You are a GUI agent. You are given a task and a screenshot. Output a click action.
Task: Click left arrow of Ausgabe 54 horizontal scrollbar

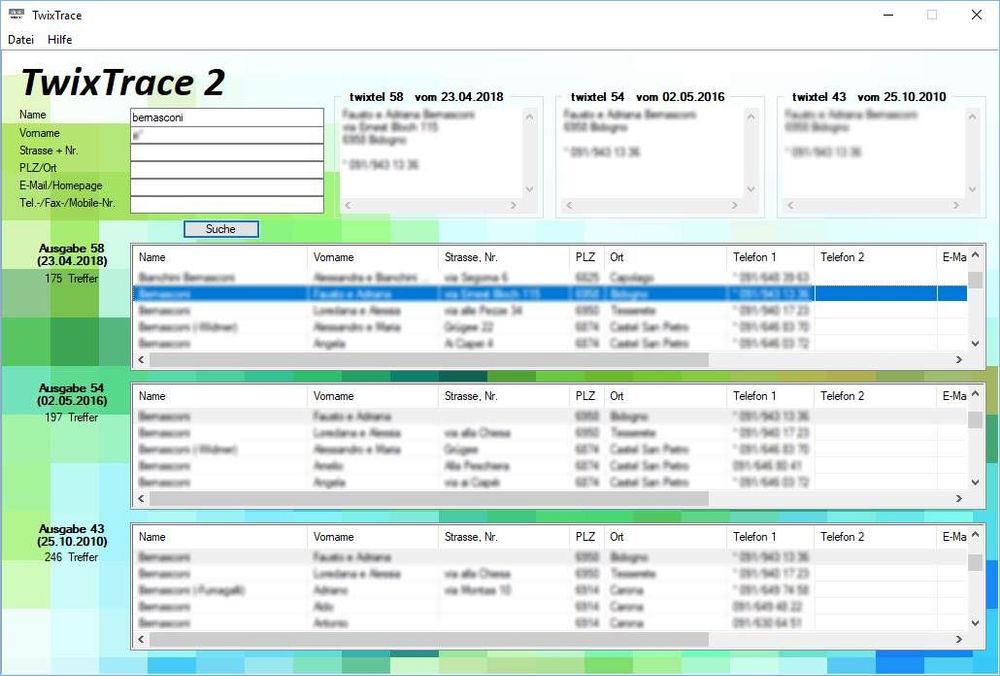pos(141,499)
